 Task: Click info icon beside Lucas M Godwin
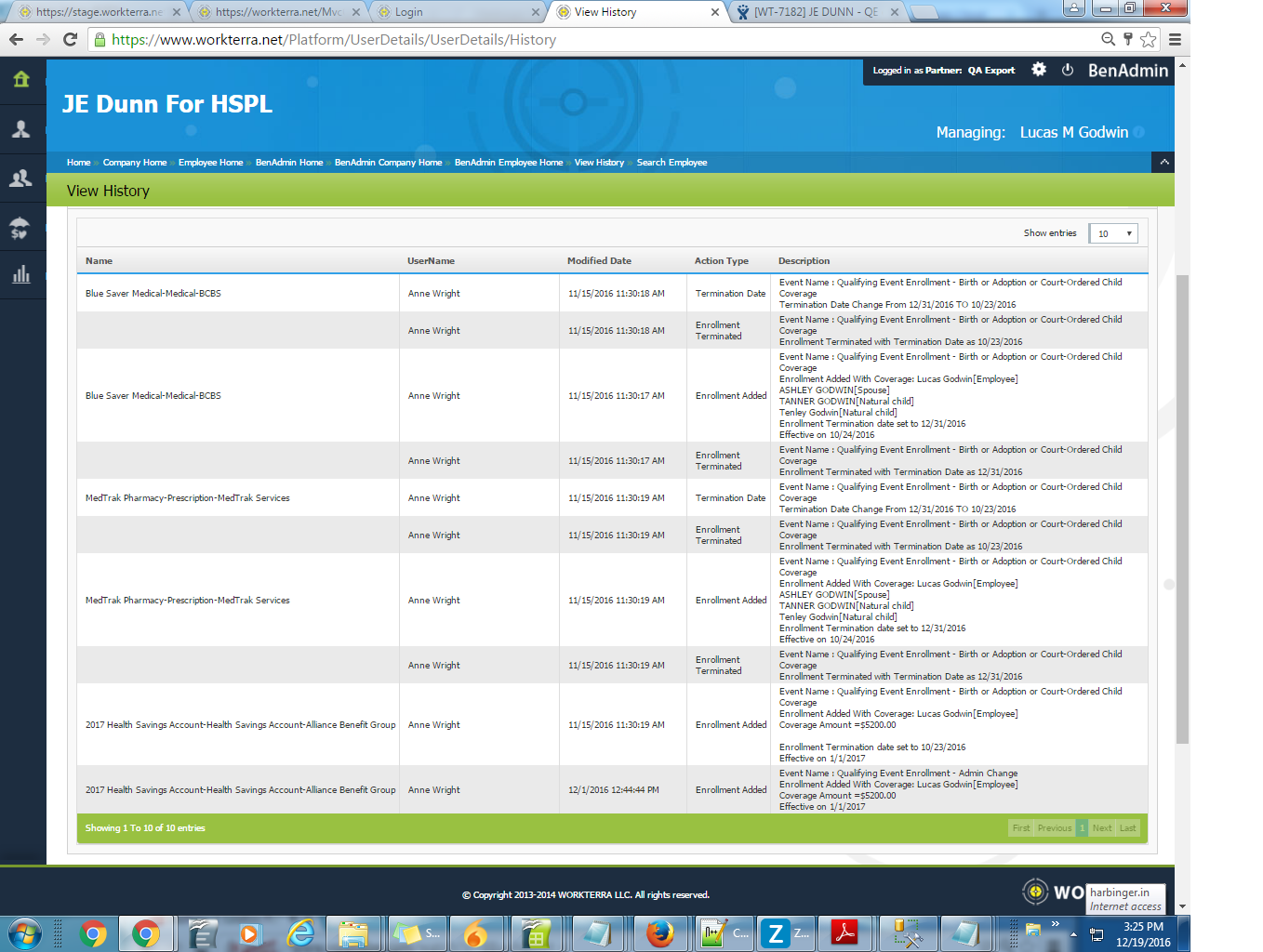coord(1139,132)
